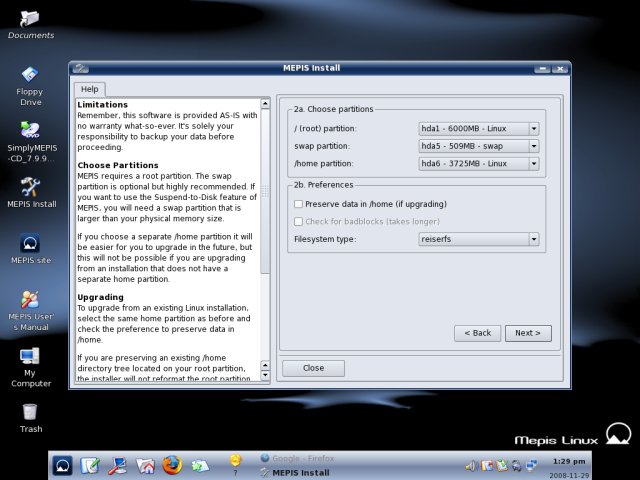Open the Filesystem type dropdown
This screenshot has width=640, height=480.
click(479, 239)
